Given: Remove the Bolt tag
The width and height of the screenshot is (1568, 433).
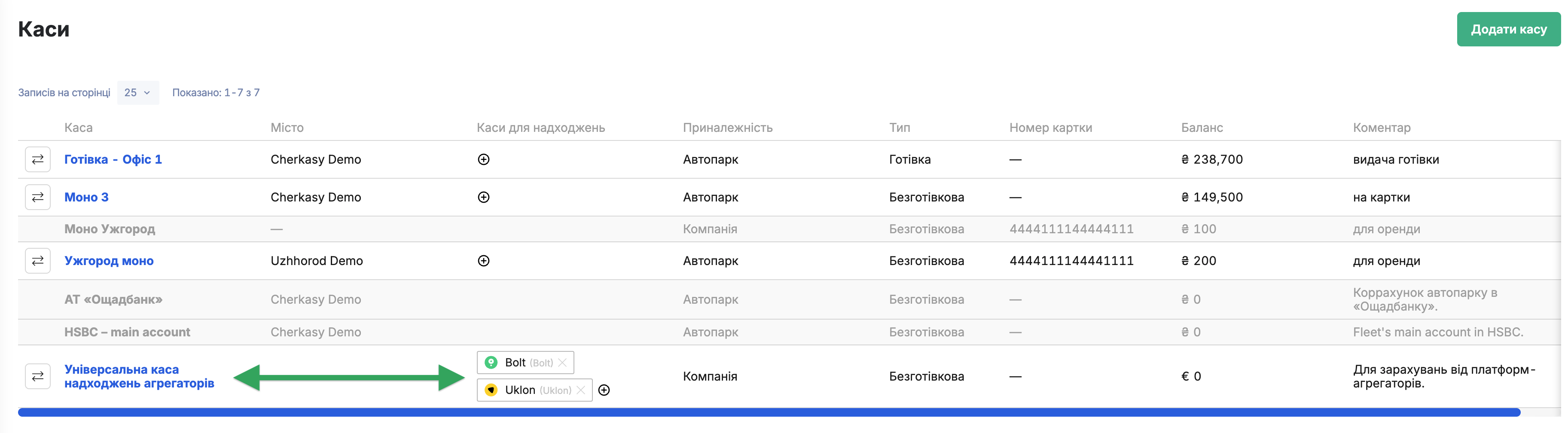Looking at the screenshot, I should pos(562,363).
